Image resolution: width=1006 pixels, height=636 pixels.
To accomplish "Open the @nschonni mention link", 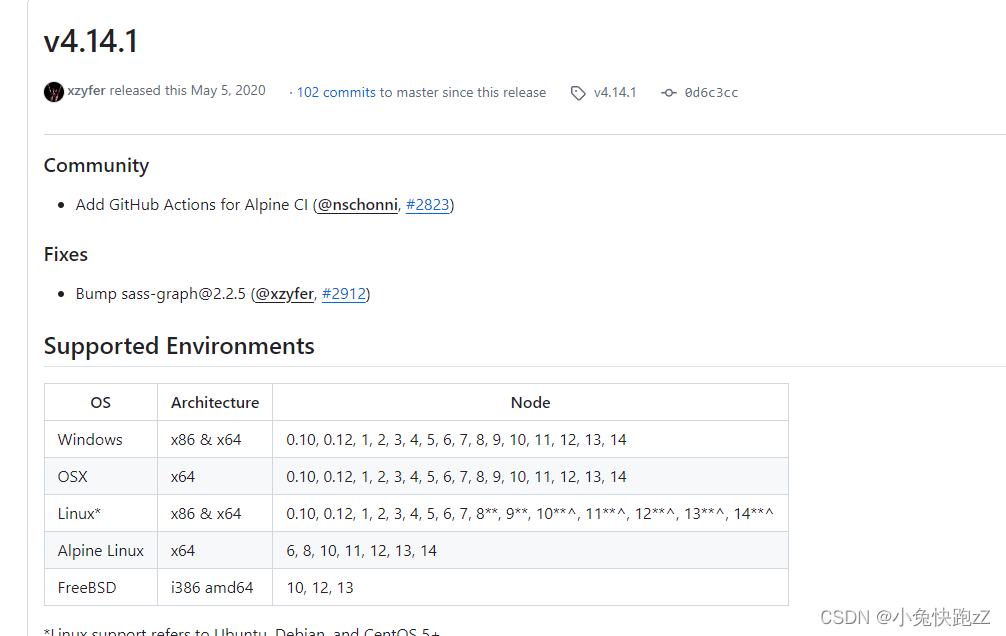I will [357, 205].
